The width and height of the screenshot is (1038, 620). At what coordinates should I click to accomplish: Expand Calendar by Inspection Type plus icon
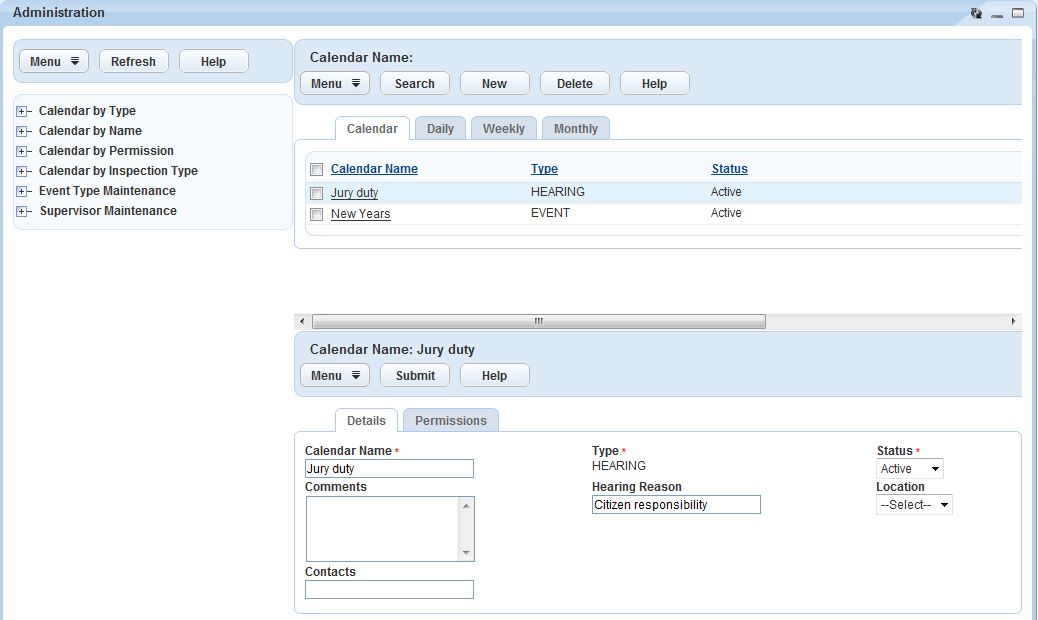click(x=21, y=171)
